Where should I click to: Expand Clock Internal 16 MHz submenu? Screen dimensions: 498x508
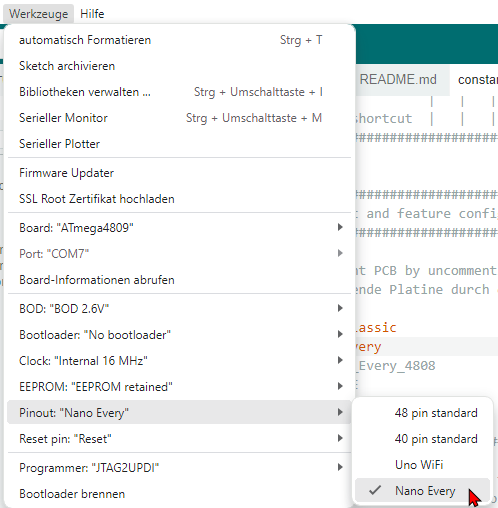[x=179, y=361]
